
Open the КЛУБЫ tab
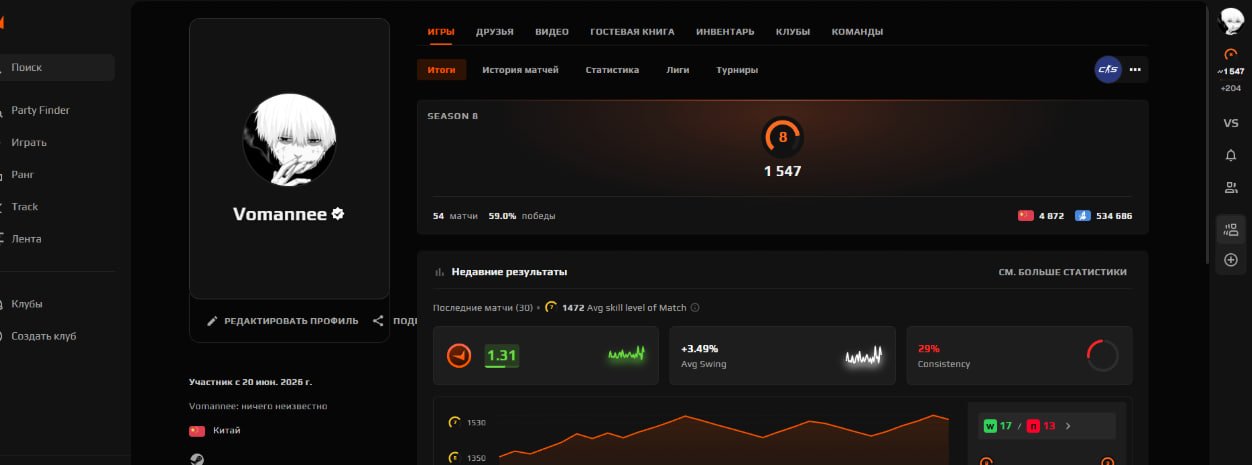[x=793, y=32]
